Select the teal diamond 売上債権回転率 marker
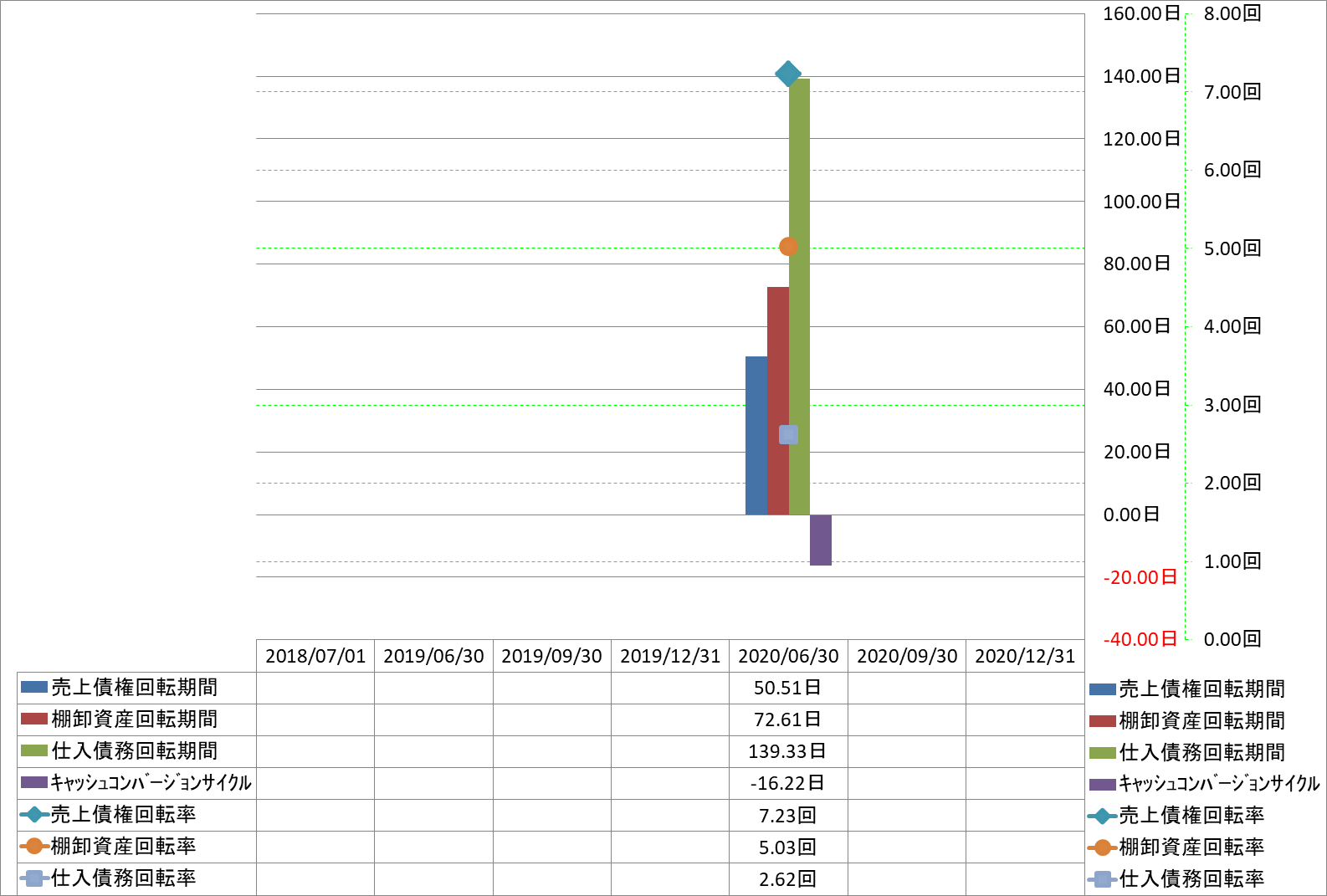This screenshot has height=896, width=1327. pos(788,74)
